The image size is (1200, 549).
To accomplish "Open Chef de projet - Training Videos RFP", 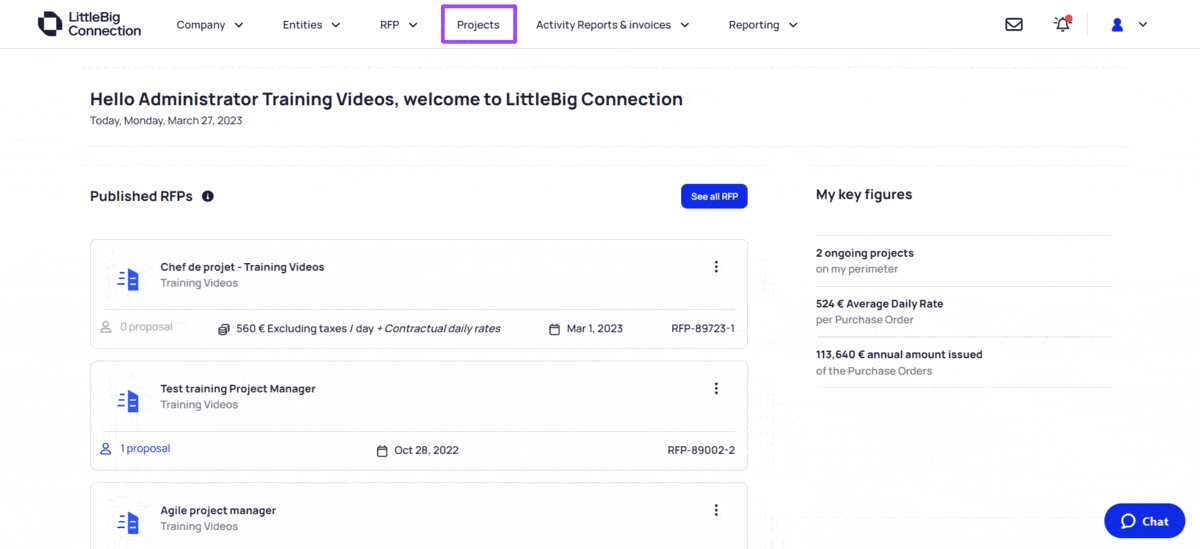I will (242, 267).
